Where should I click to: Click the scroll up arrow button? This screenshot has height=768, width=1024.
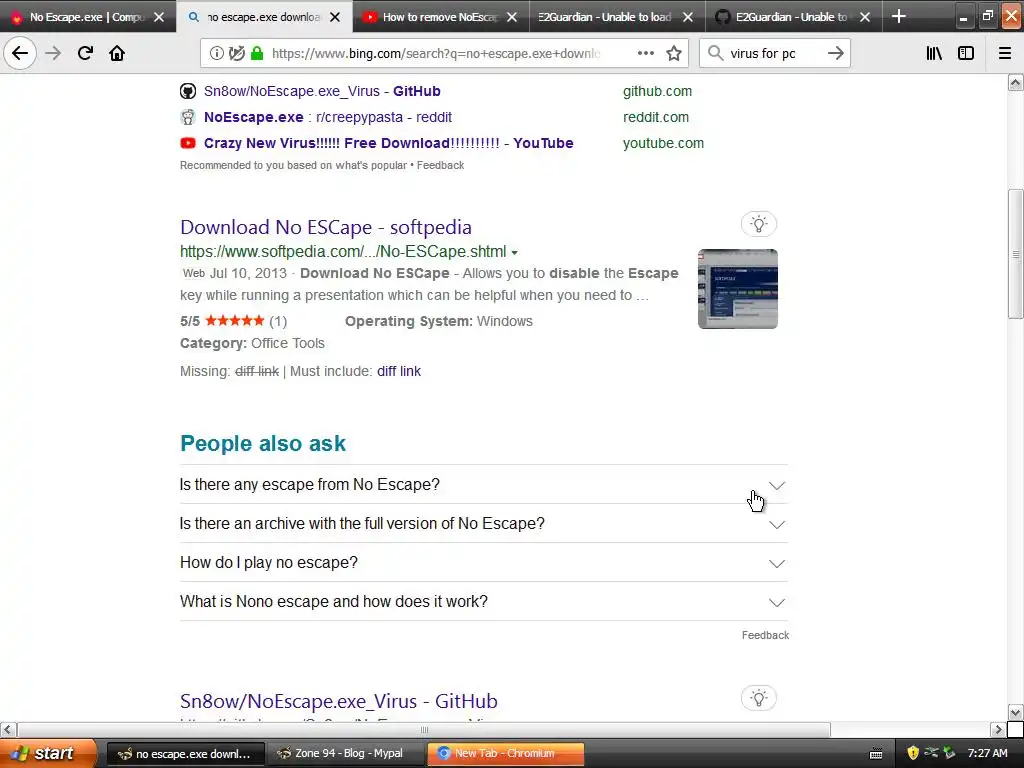[1015, 82]
